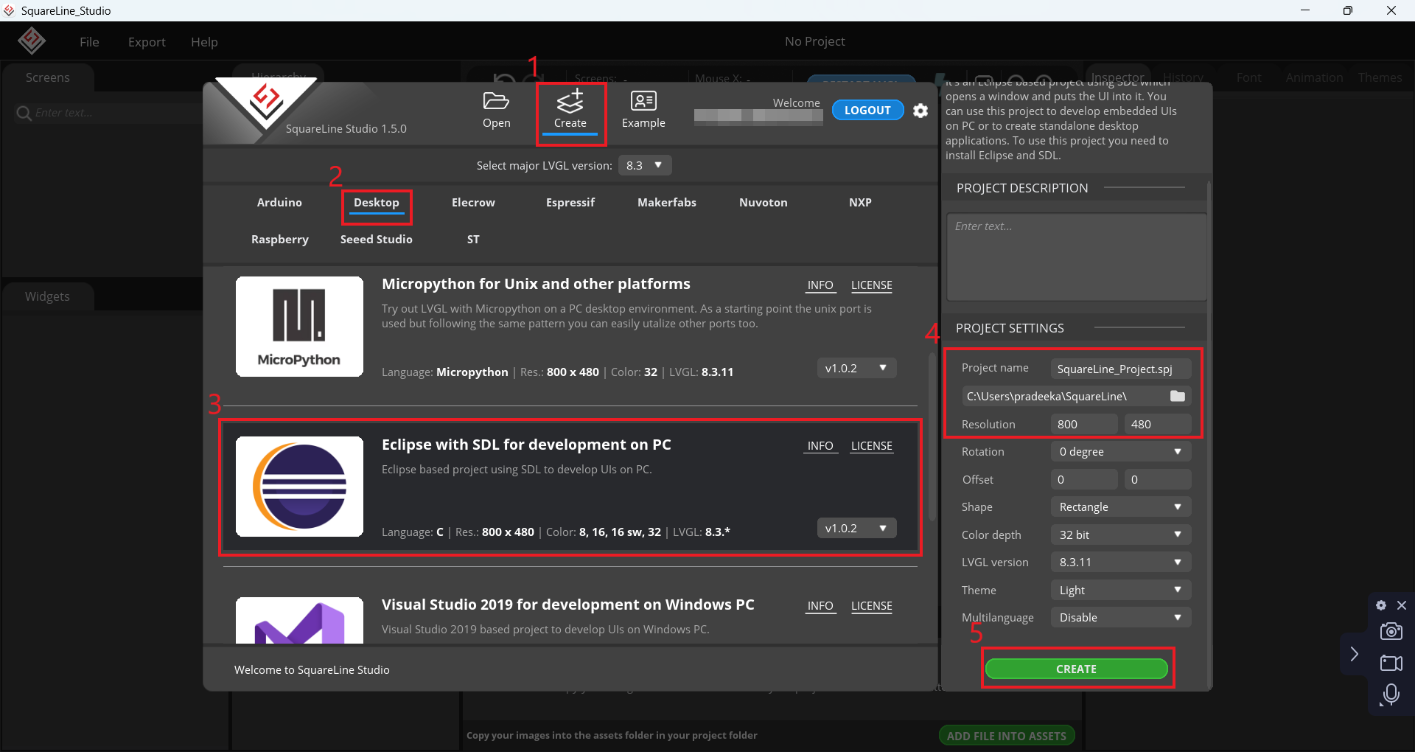Screen dimensions: 1415x752
Task: Open the Shape Rectangle dropdown
Action: pos(1121,507)
